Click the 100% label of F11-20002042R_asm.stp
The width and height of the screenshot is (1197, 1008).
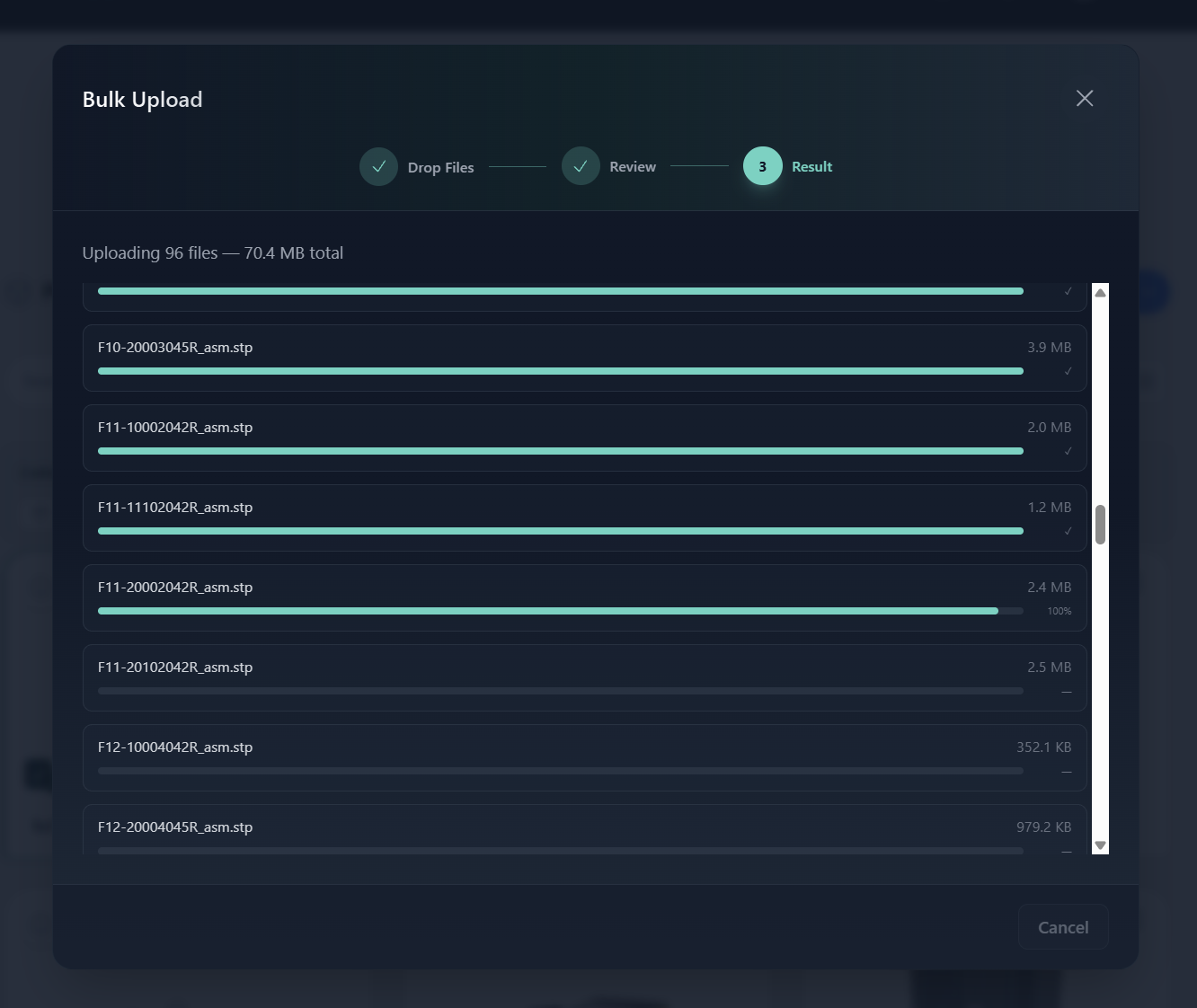1060,611
